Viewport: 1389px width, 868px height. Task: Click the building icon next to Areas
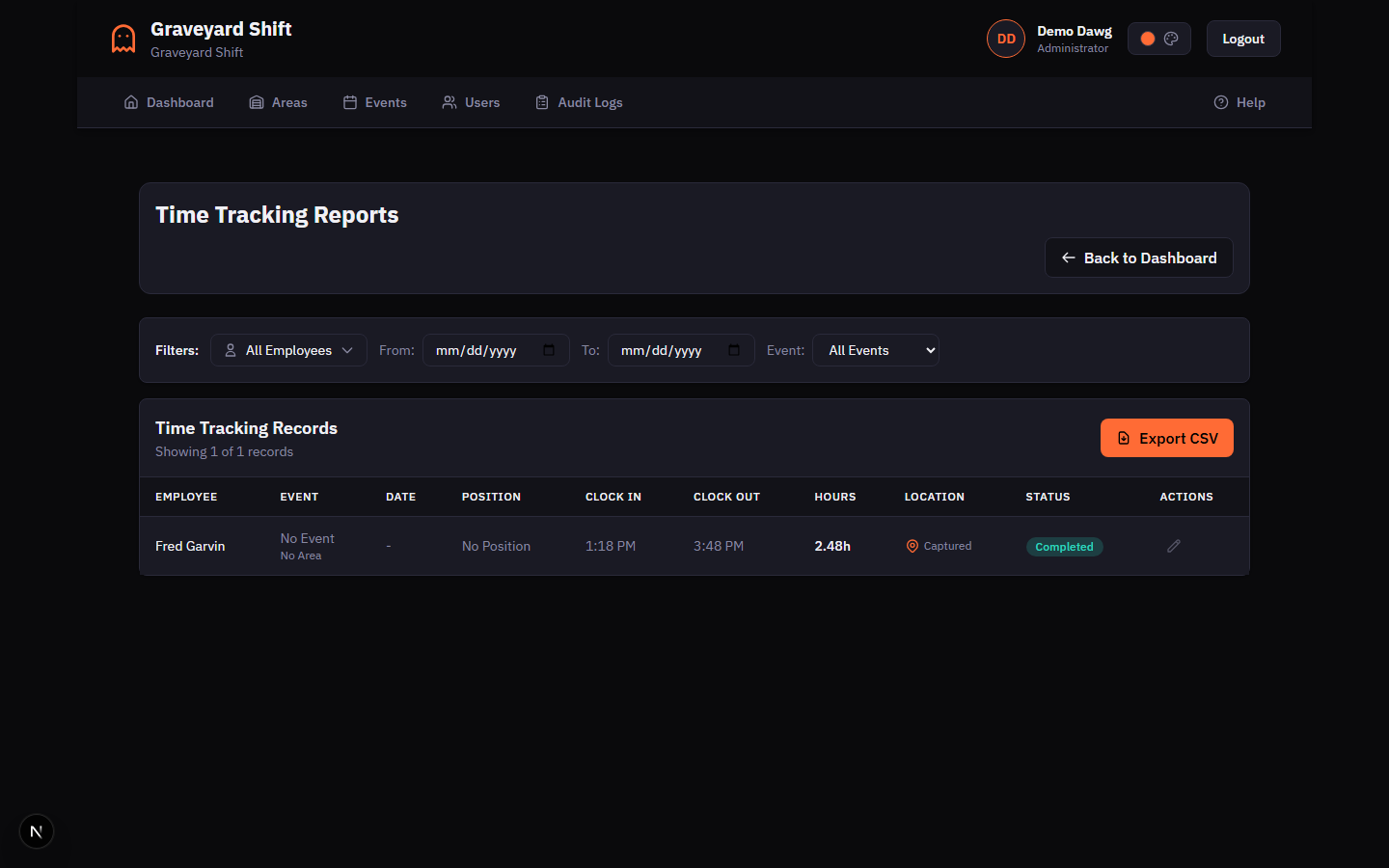(256, 101)
